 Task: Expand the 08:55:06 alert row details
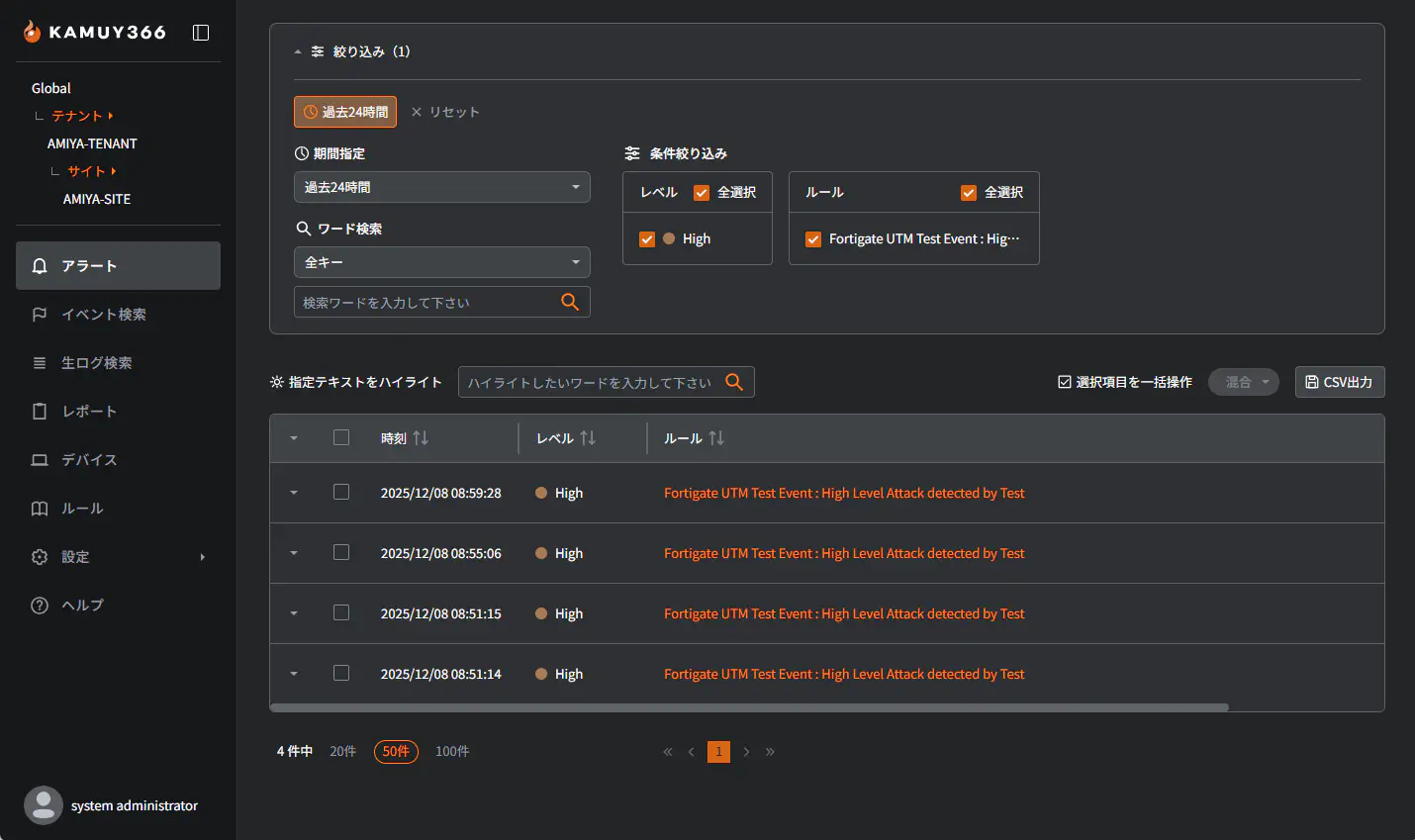tap(294, 553)
